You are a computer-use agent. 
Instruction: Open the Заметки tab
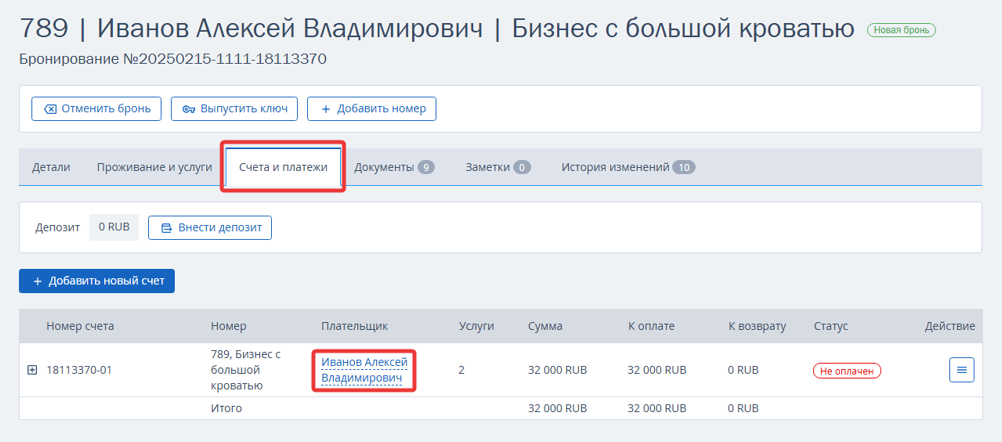point(498,167)
